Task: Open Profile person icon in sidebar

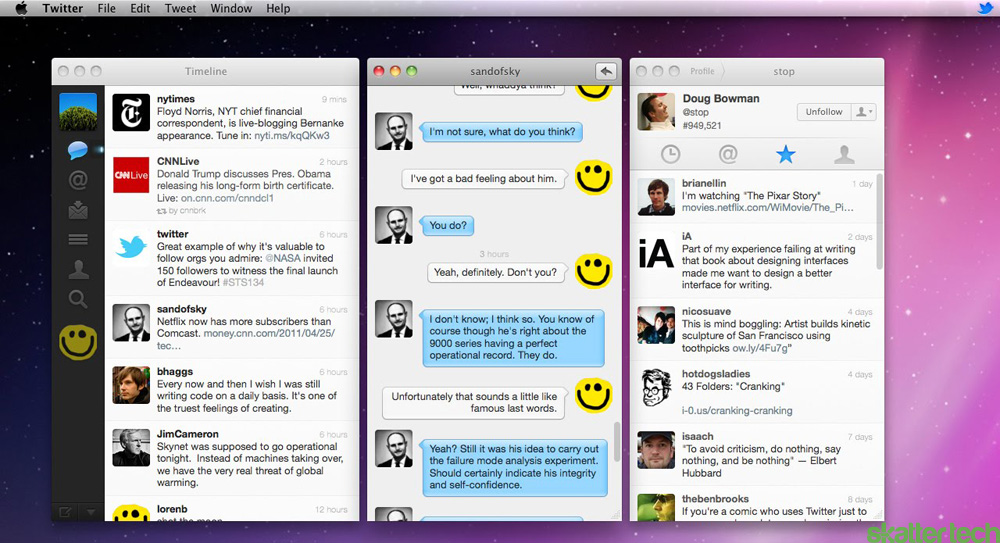Action: [x=78, y=269]
